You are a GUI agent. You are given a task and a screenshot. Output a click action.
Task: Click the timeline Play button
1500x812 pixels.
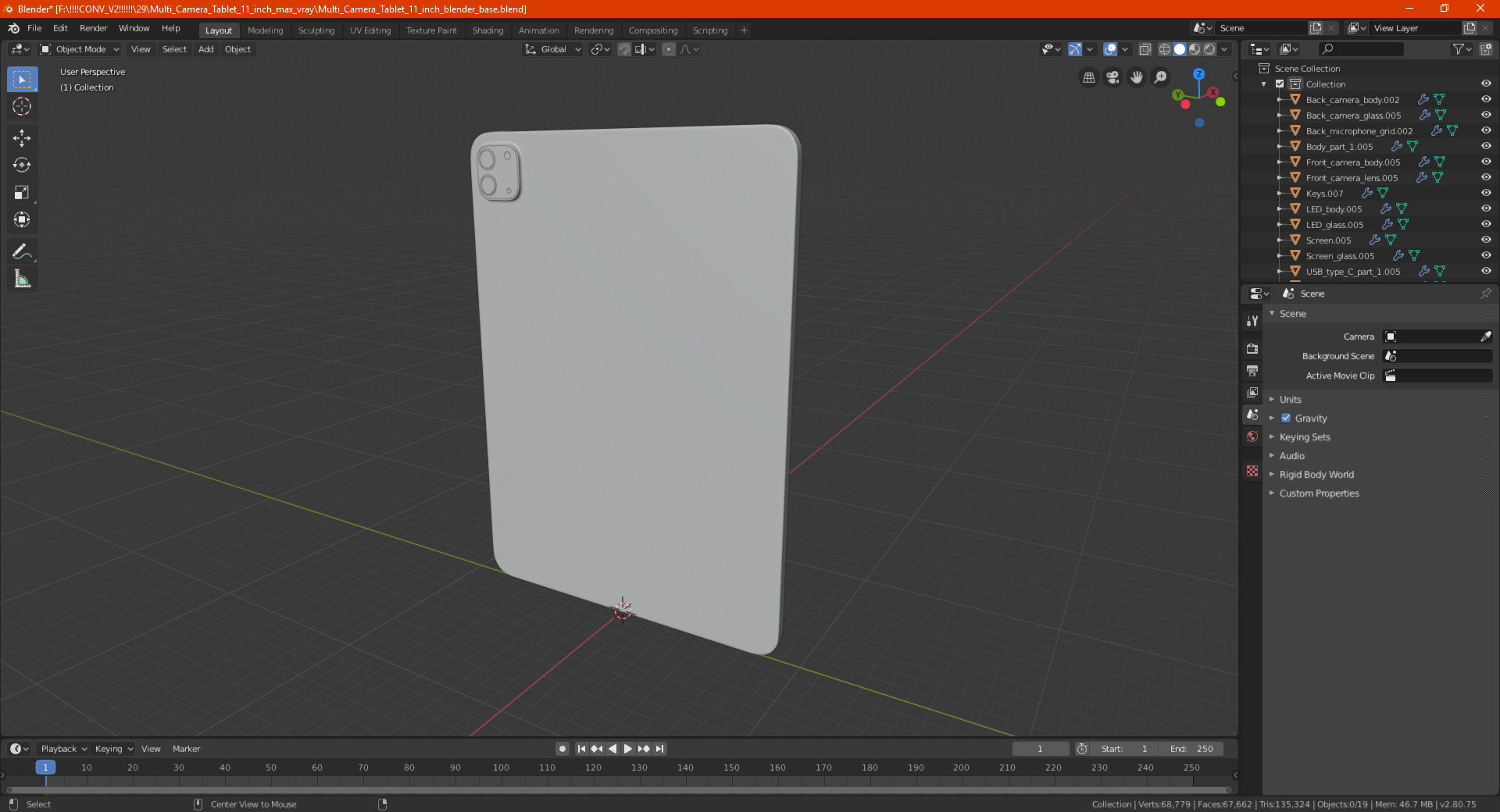point(627,749)
